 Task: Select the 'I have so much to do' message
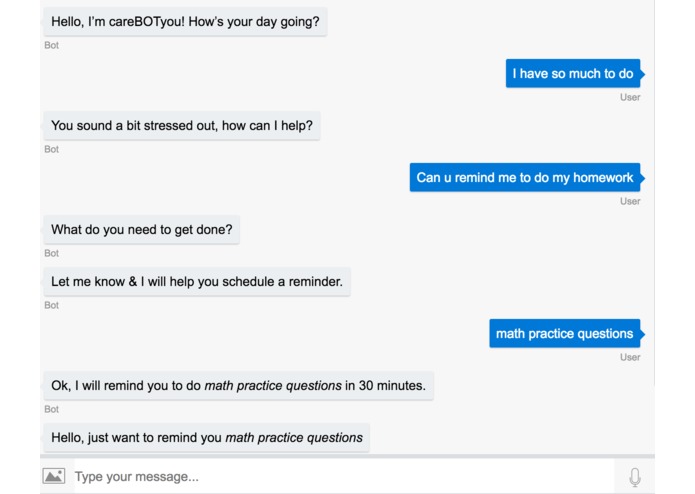[575, 74]
